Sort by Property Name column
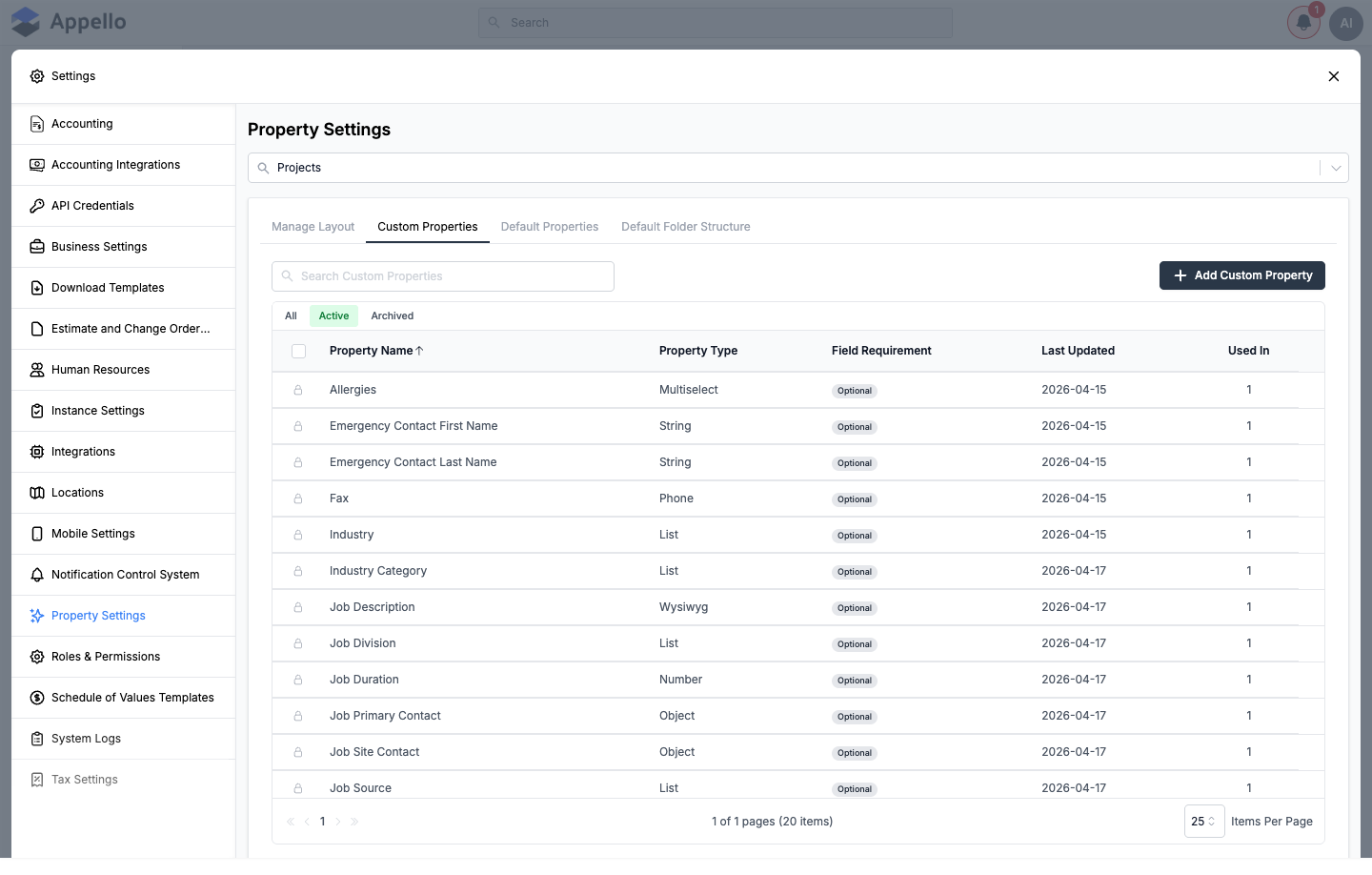This screenshot has width=1372, height=875. [376, 351]
